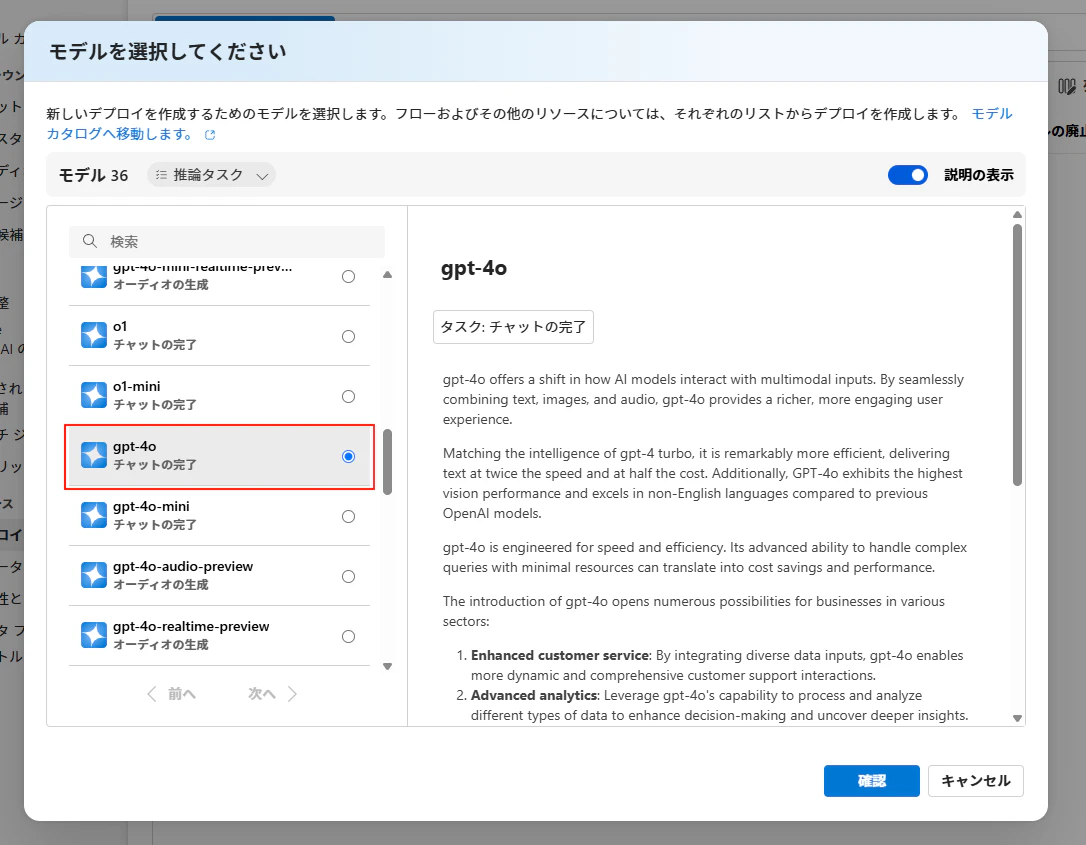
Task: Click the model list scrollbar thumb
Action: (387, 462)
